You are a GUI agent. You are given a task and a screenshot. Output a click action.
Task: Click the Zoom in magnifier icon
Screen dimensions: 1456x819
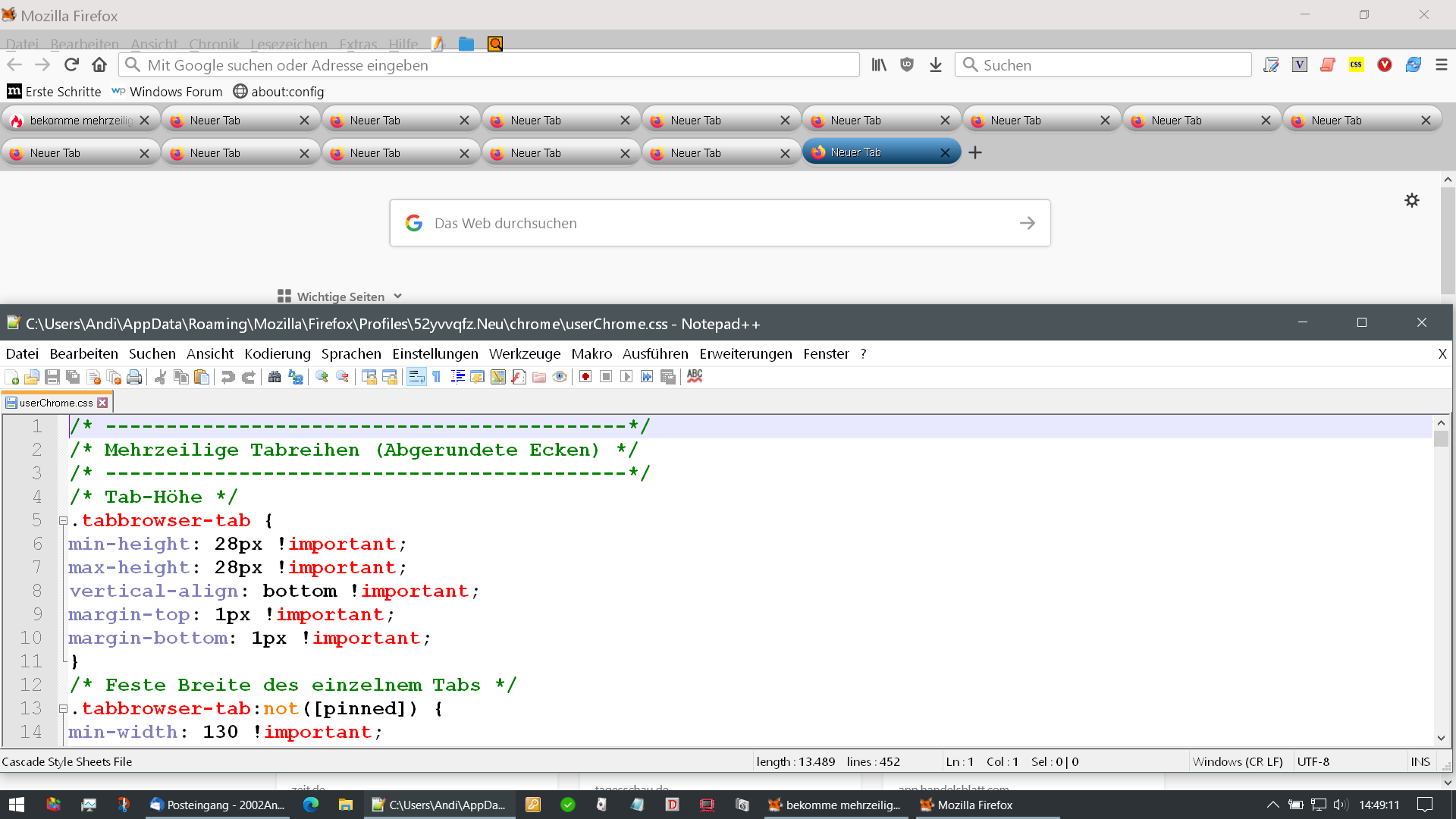click(322, 377)
